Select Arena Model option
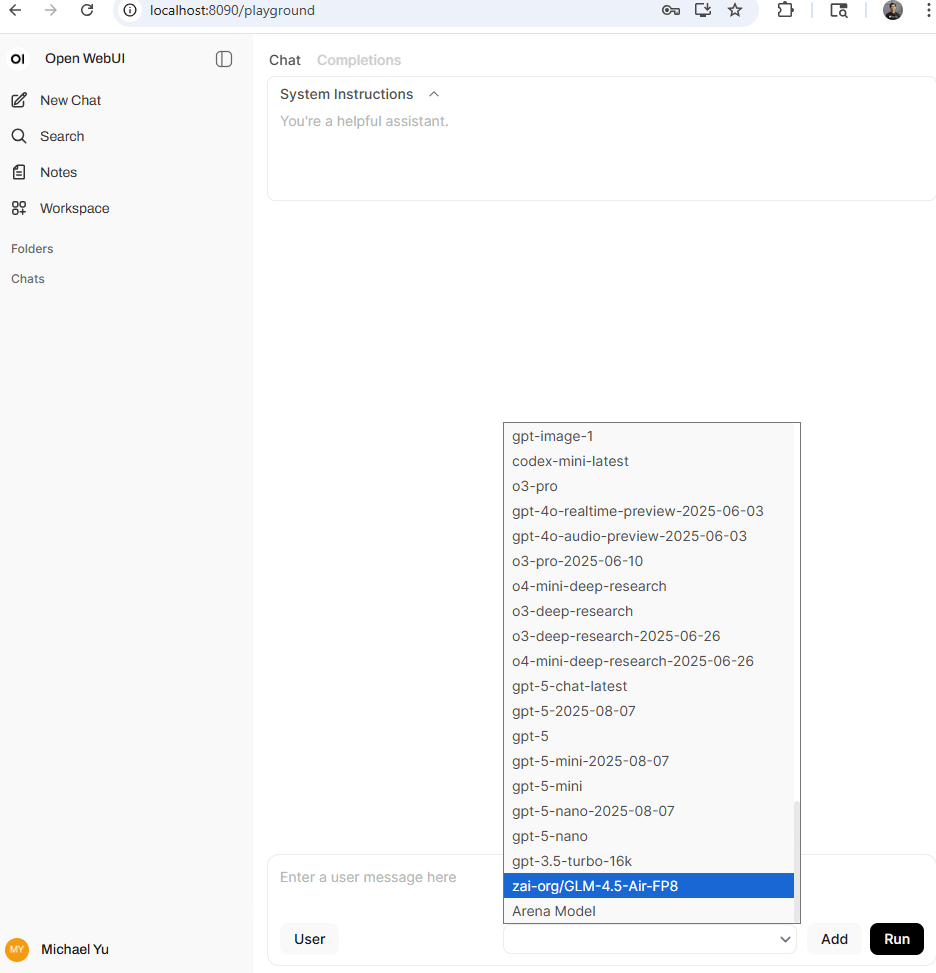Screen dimensions: 936x973 click(x=649, y=911)
